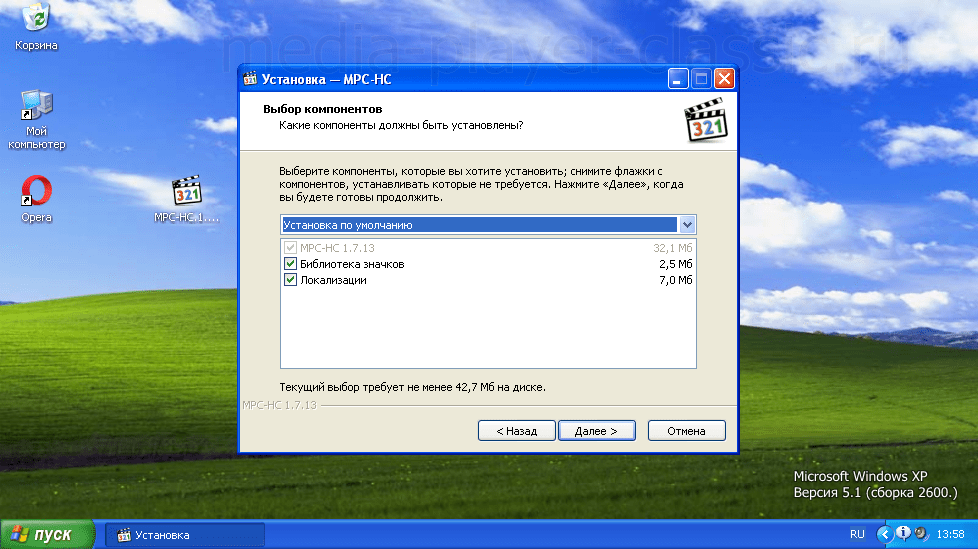Expand hidden tray icons arrow

[x=884, y=535]
